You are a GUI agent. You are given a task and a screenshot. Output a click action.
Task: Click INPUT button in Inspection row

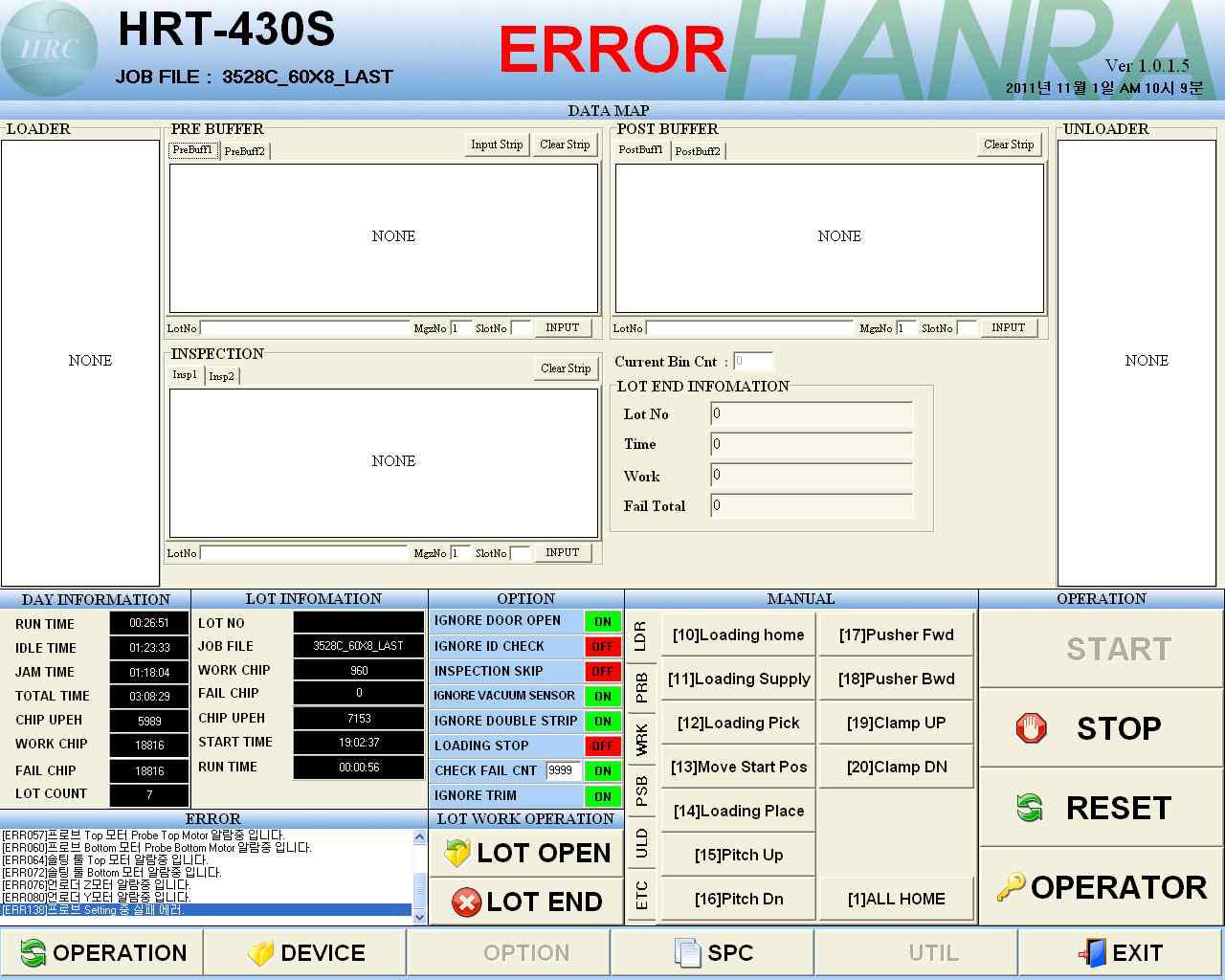[563, 552]
